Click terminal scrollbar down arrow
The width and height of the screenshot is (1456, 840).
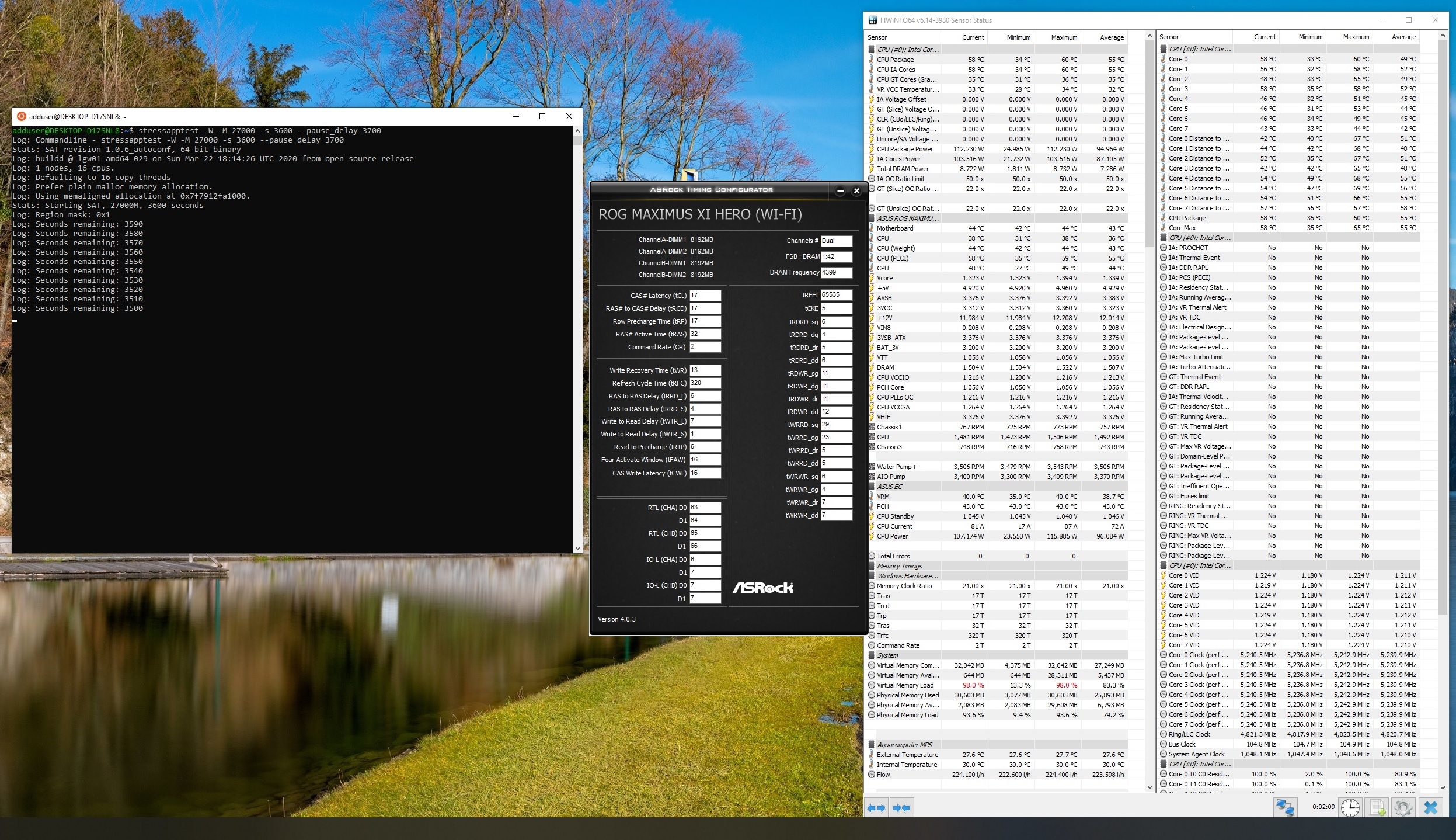[x=577, y=548]
